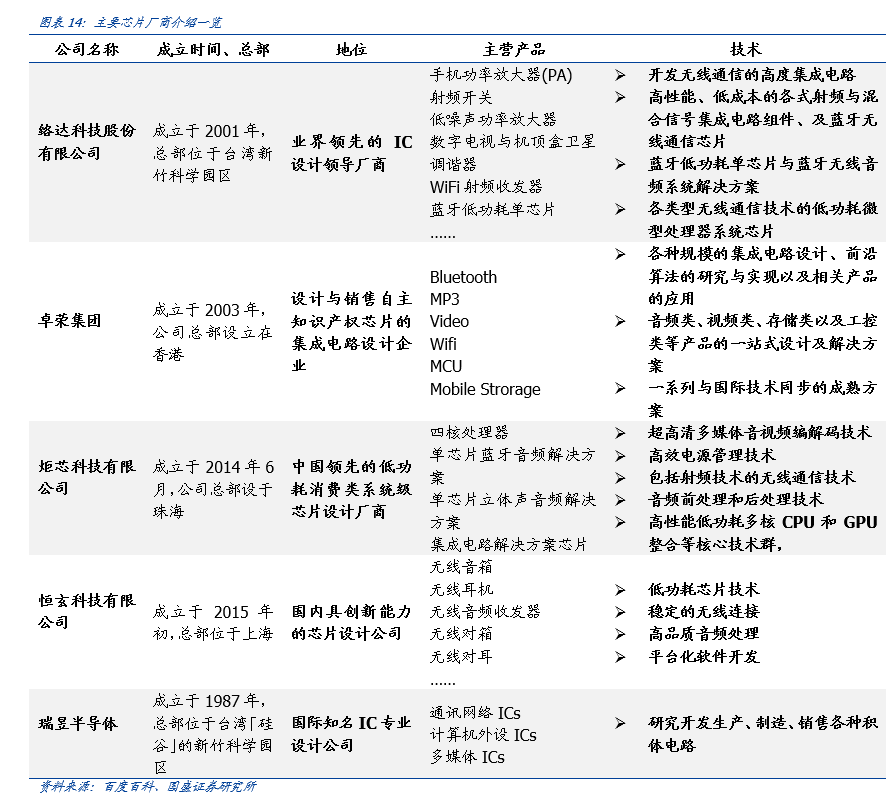Click the product "Bluetooth"
Image resolution: width=892 pixels, height=795 pixels.
(x=463, y=277)
